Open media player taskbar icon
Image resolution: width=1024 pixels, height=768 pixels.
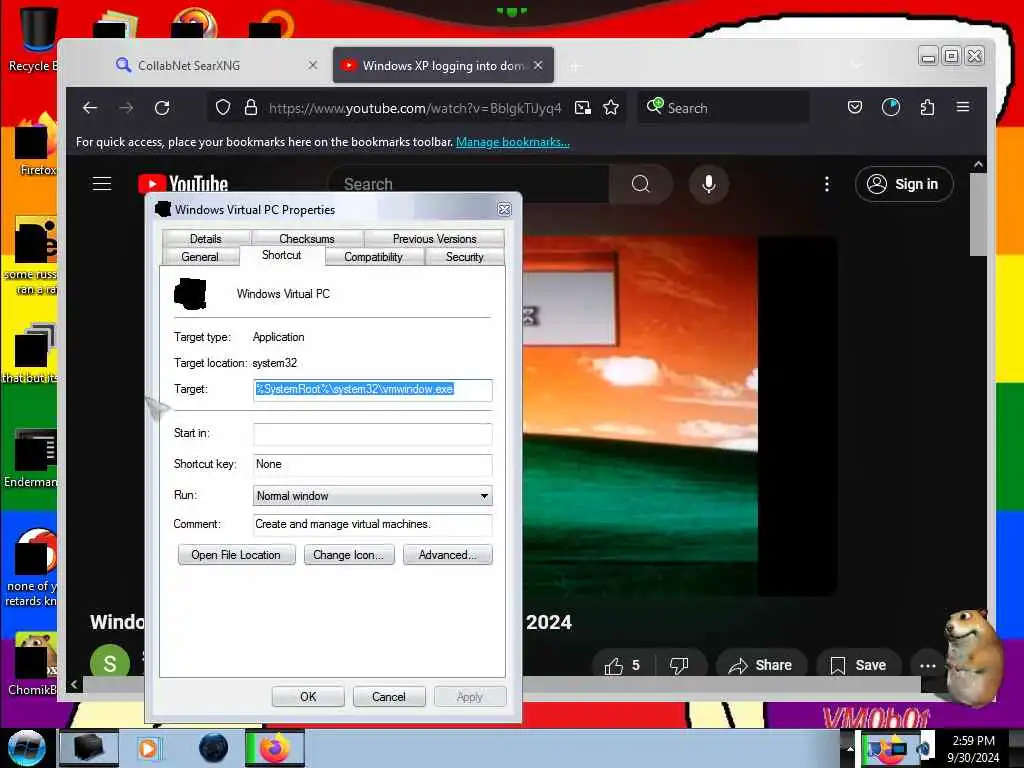coord(148,748)
